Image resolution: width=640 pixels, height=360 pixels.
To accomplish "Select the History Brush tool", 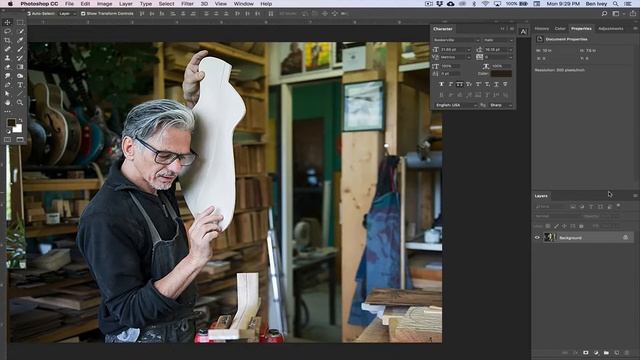I will pyautogui.click(x=20, y=58).
